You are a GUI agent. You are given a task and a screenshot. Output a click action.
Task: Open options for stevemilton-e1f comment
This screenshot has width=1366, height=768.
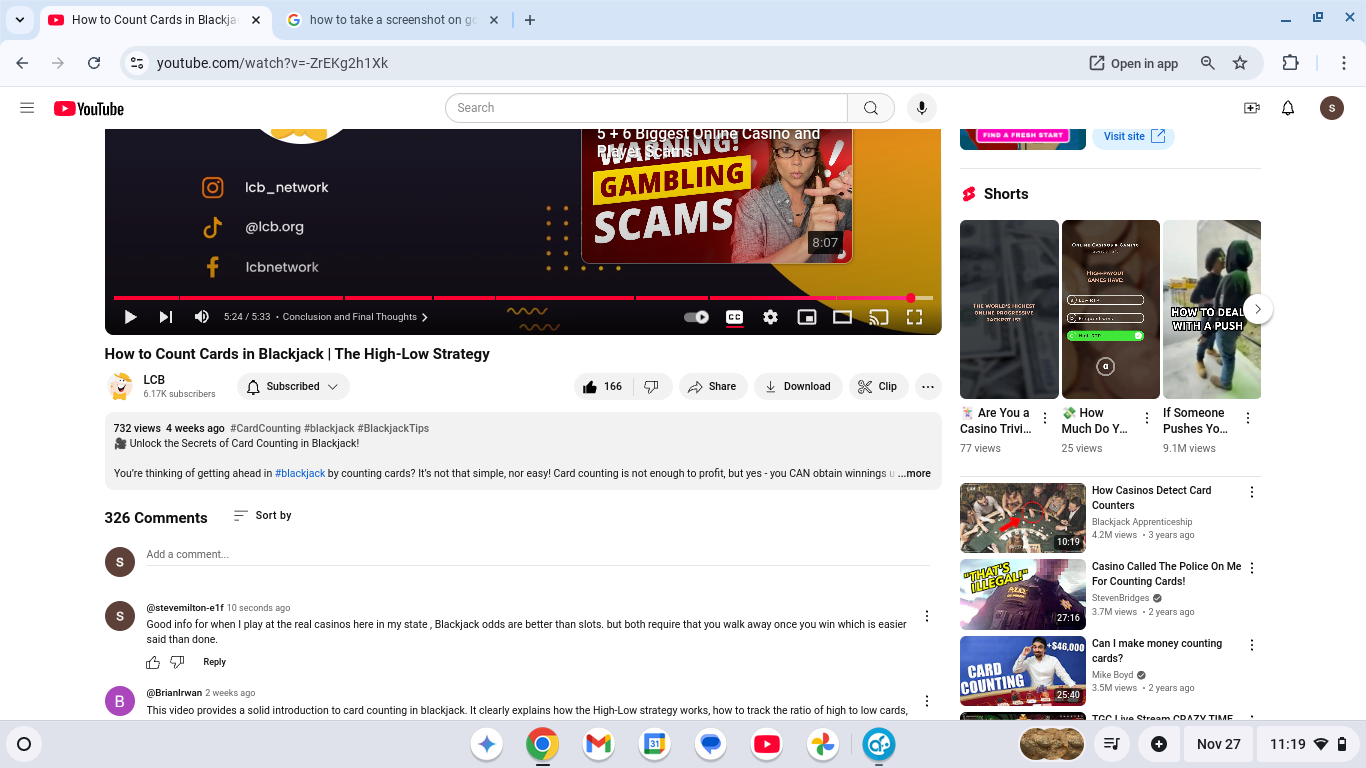coord(927,616)
